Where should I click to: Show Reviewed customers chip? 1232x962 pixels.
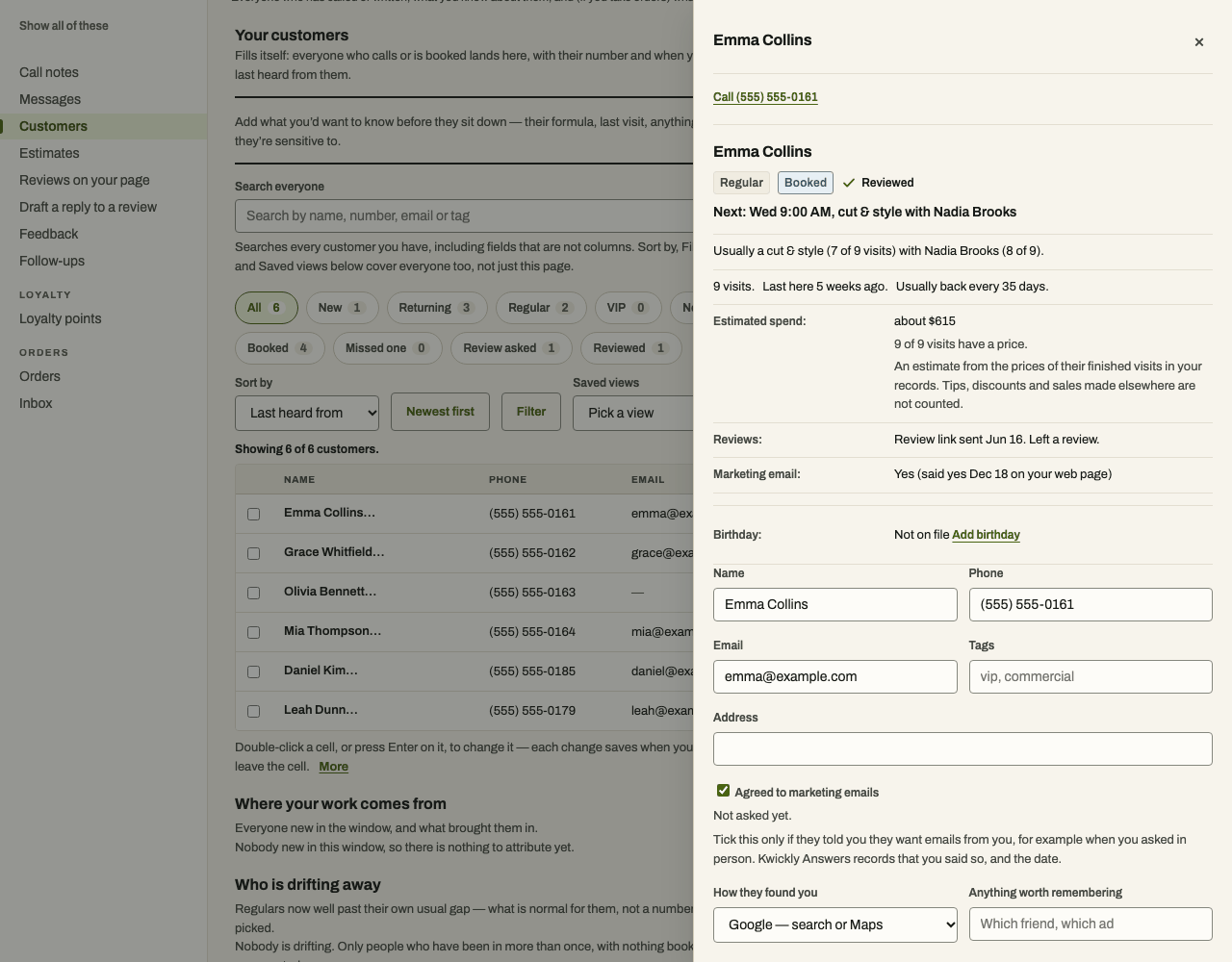click(x=631, y=348)
